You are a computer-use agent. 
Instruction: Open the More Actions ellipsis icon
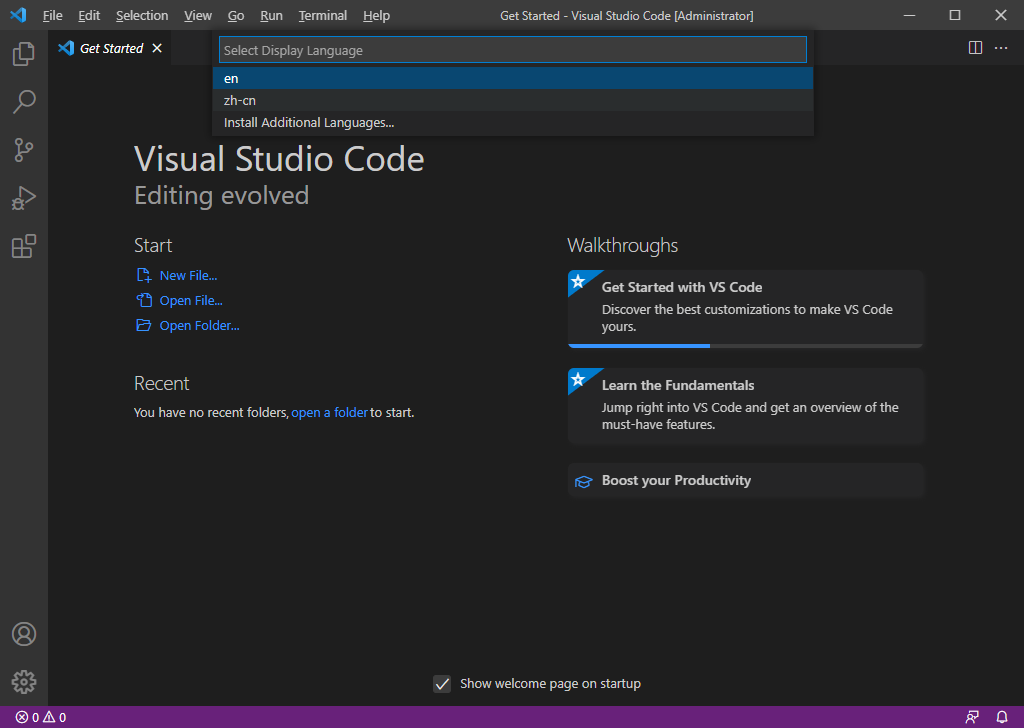pyautogui.click(x=1000, y=48)
